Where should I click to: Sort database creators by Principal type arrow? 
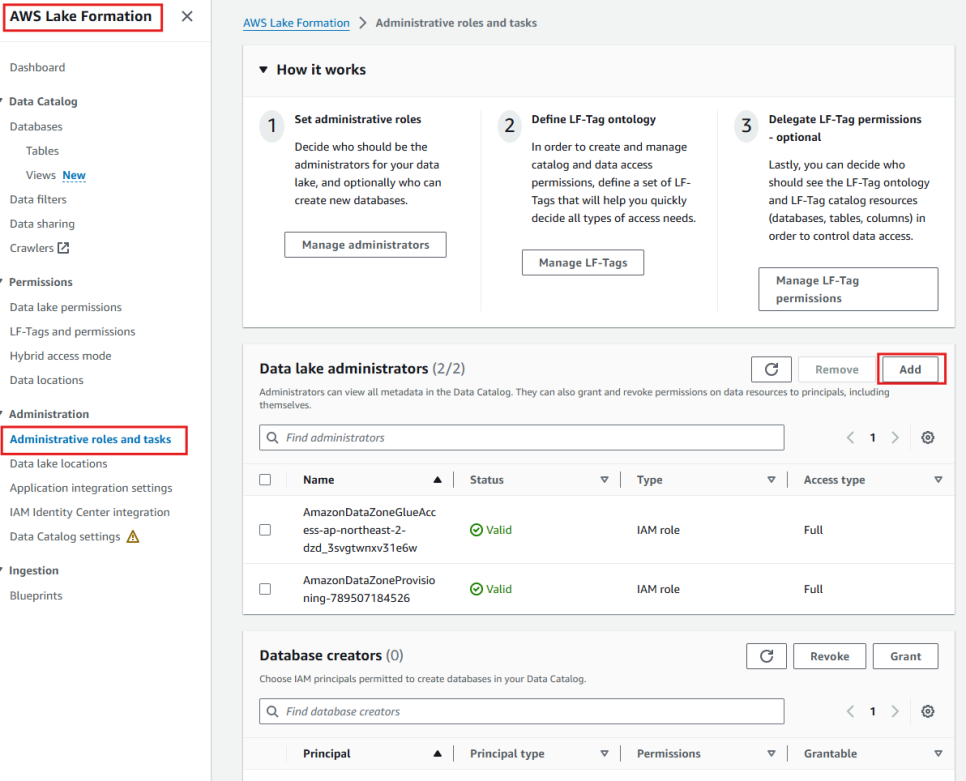click(604, 753)
